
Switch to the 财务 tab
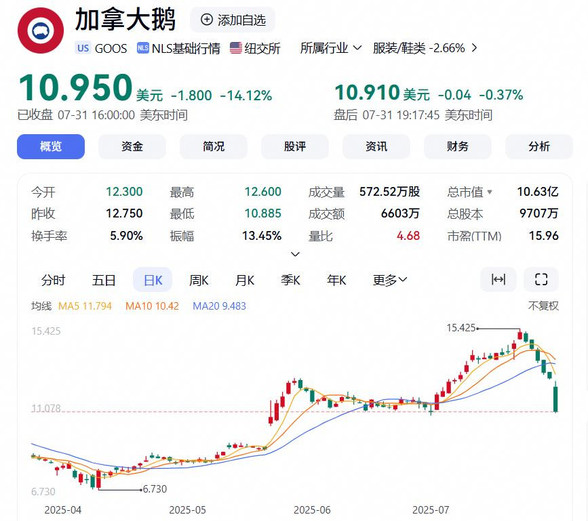click(457, 146)
